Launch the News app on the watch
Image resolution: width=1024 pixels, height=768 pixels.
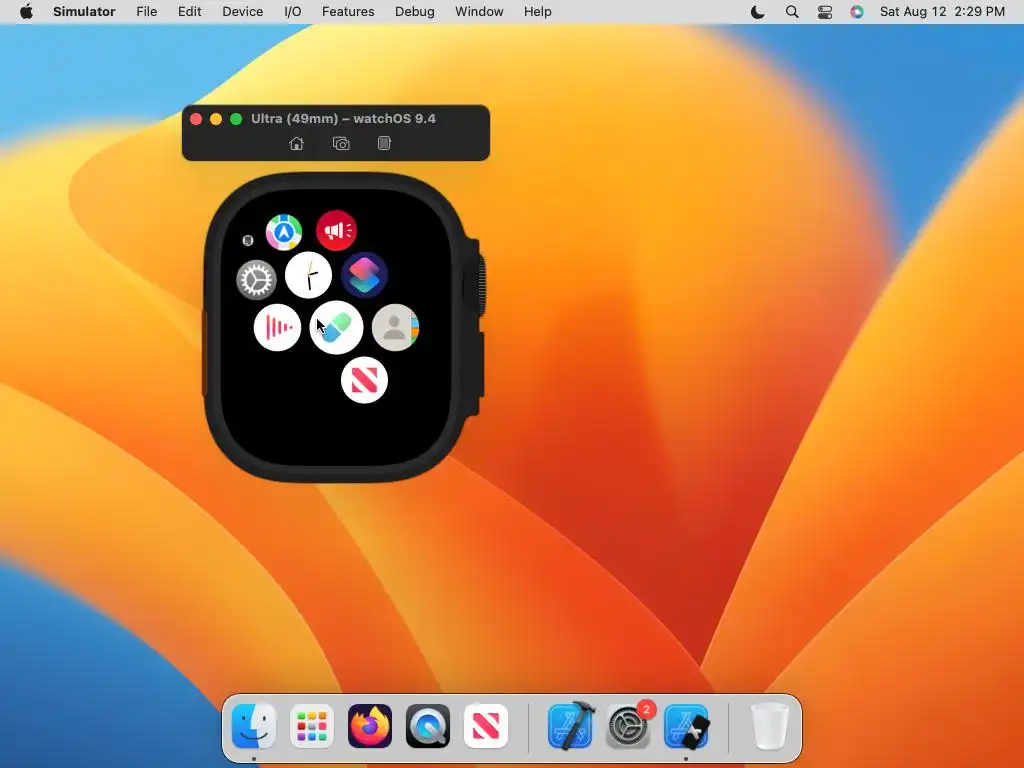[x=364, y=380]
